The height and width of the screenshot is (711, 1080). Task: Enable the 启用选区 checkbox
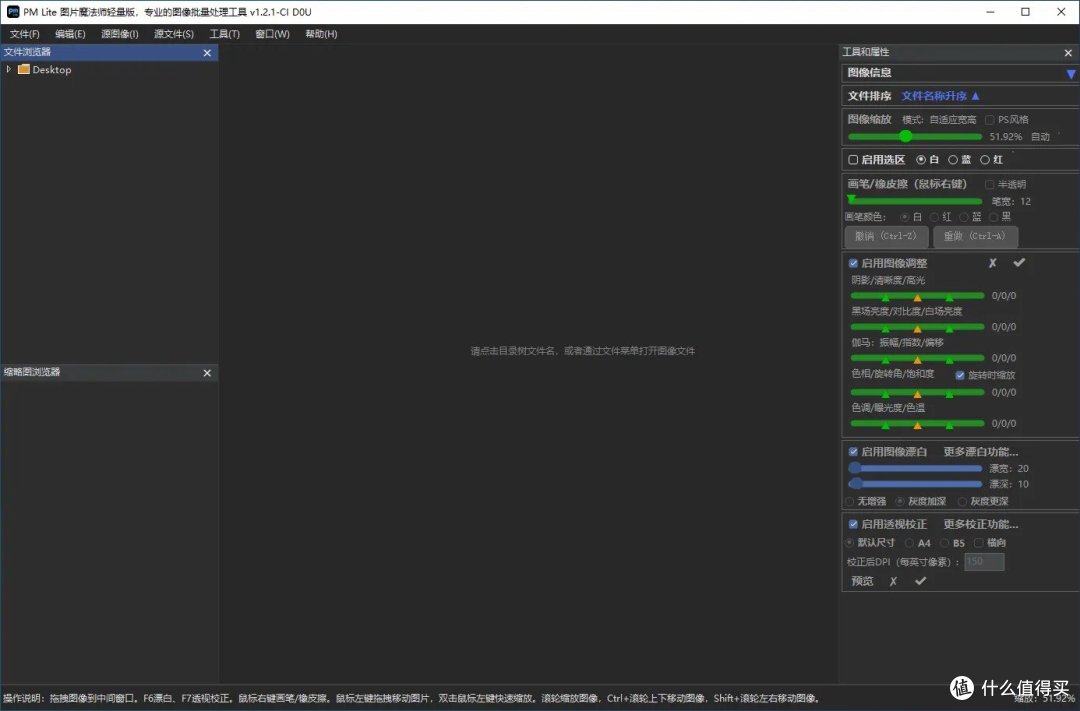click(x=853, y=160)
